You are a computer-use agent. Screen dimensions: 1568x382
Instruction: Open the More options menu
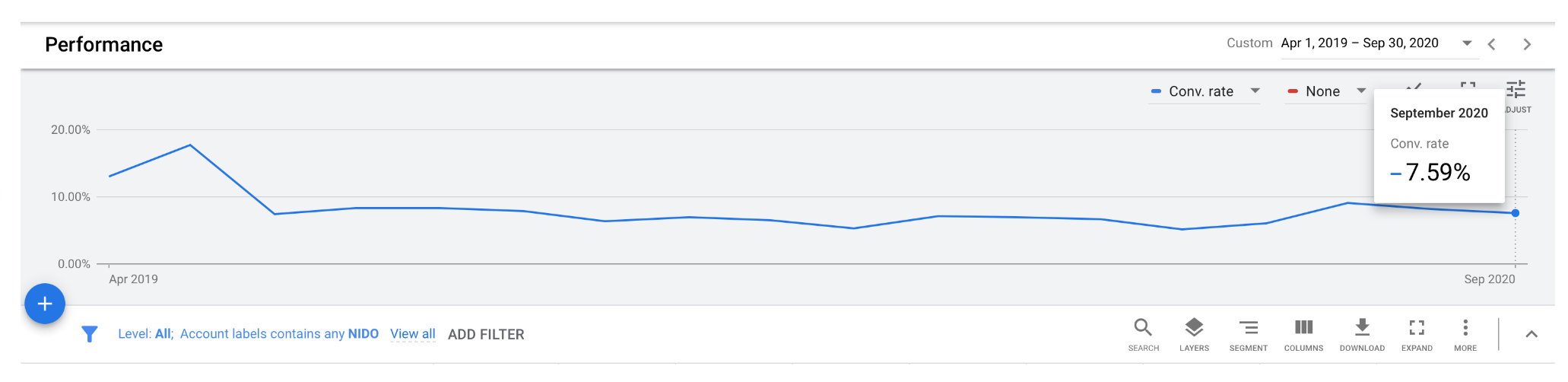(1465, 334)
